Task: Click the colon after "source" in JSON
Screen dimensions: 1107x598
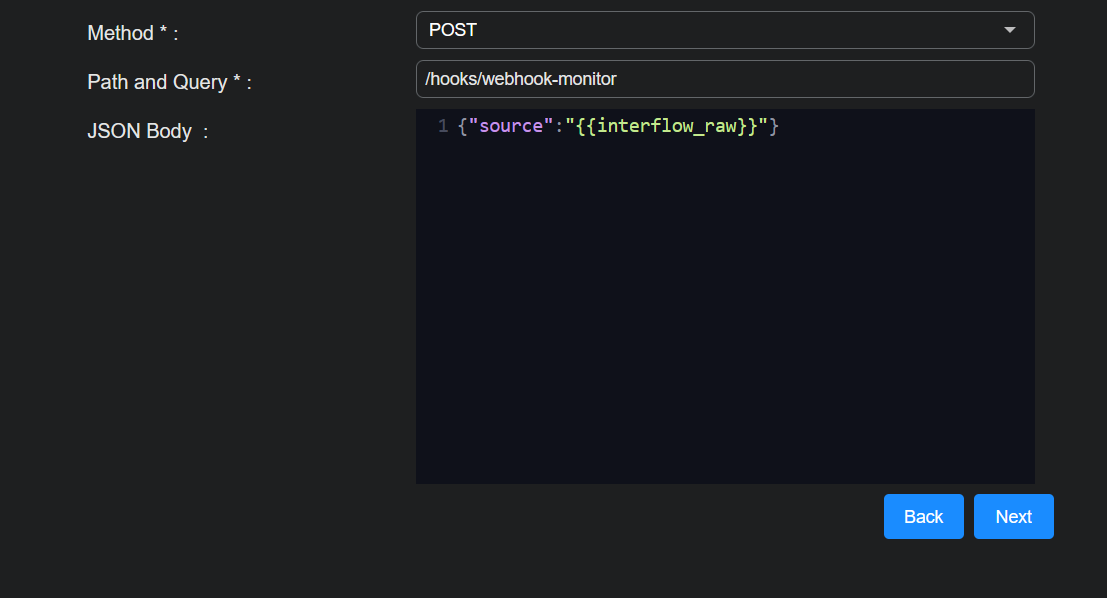Action: tap(559, 127)
